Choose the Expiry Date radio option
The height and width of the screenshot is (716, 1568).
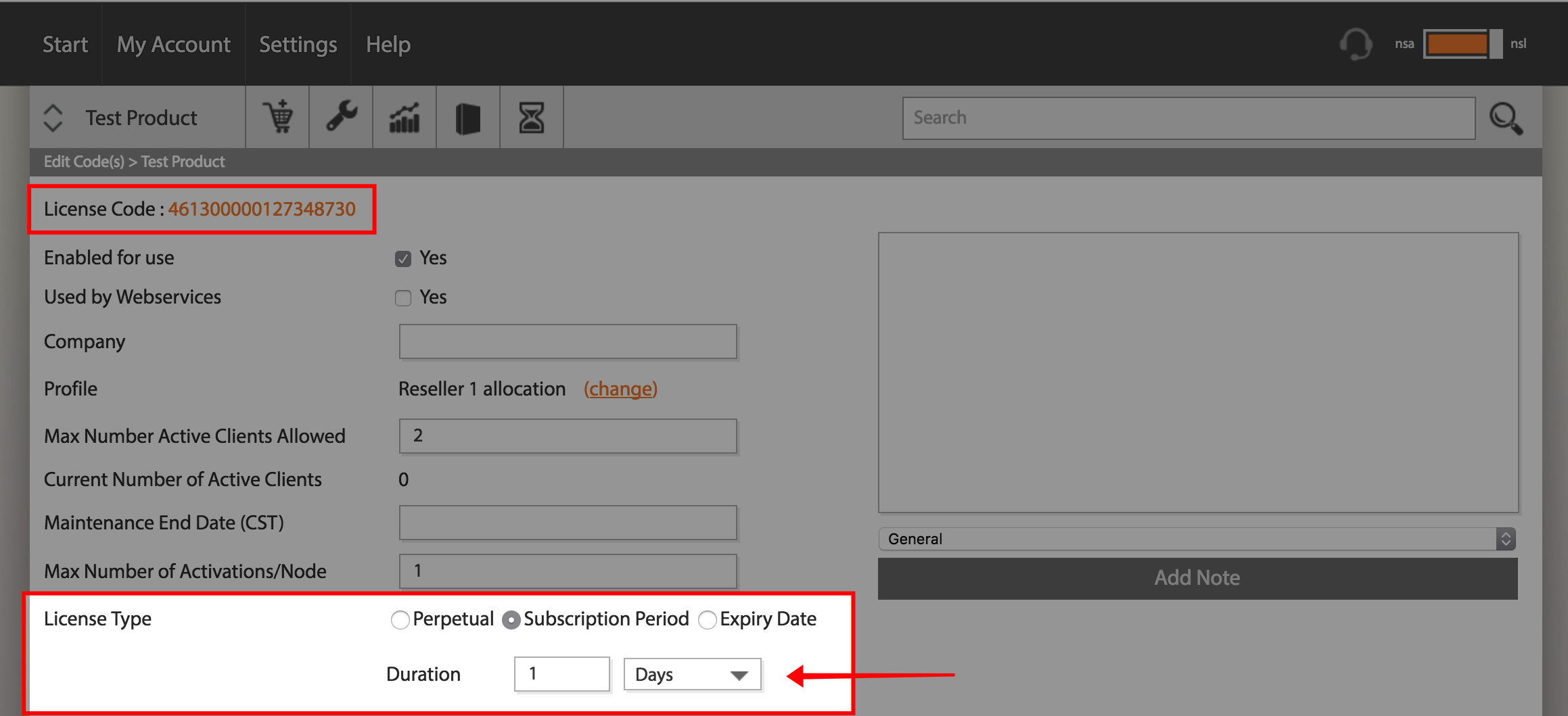pyautogui.click(x=707, y=620)
